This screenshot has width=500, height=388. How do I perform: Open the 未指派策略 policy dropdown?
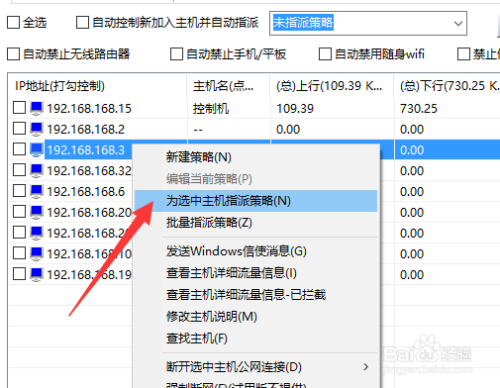click(x=368, y=23)
